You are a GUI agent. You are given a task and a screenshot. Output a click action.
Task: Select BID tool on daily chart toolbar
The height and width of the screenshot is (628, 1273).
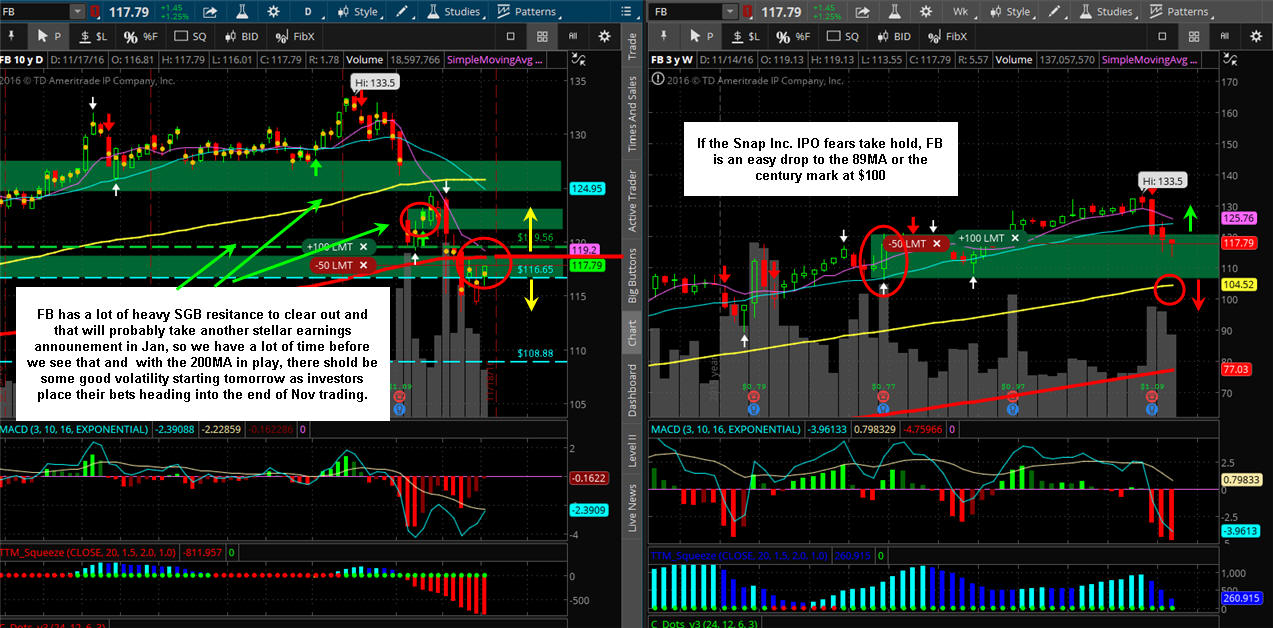[241, 36]
